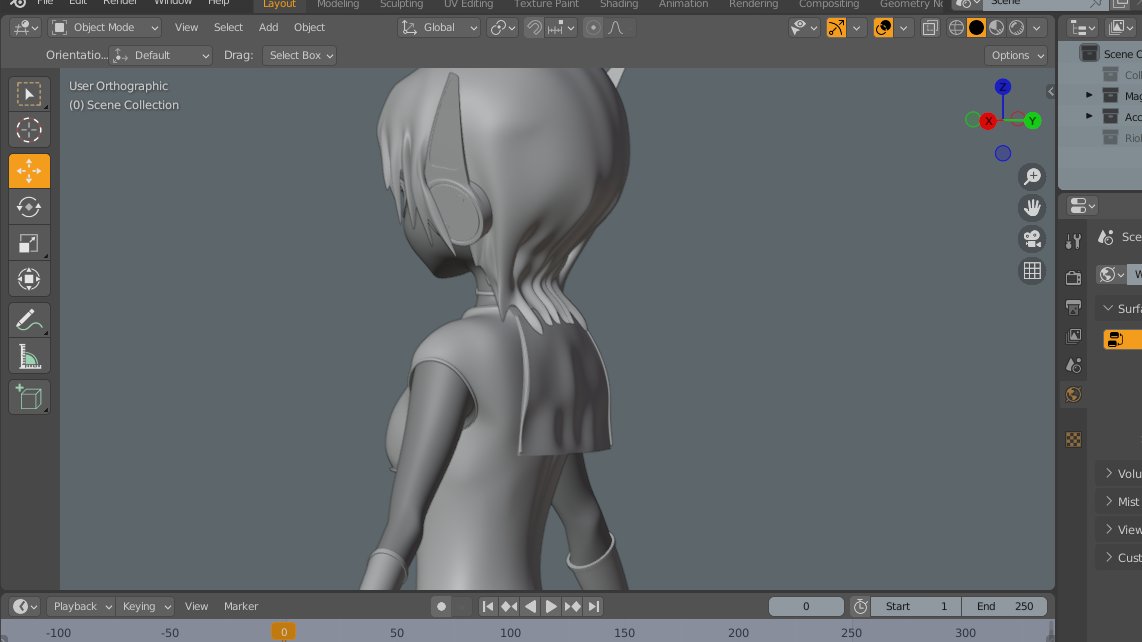Activate the Annotate pencil tool
The image size is (1142, 642).
pos(29,320)
